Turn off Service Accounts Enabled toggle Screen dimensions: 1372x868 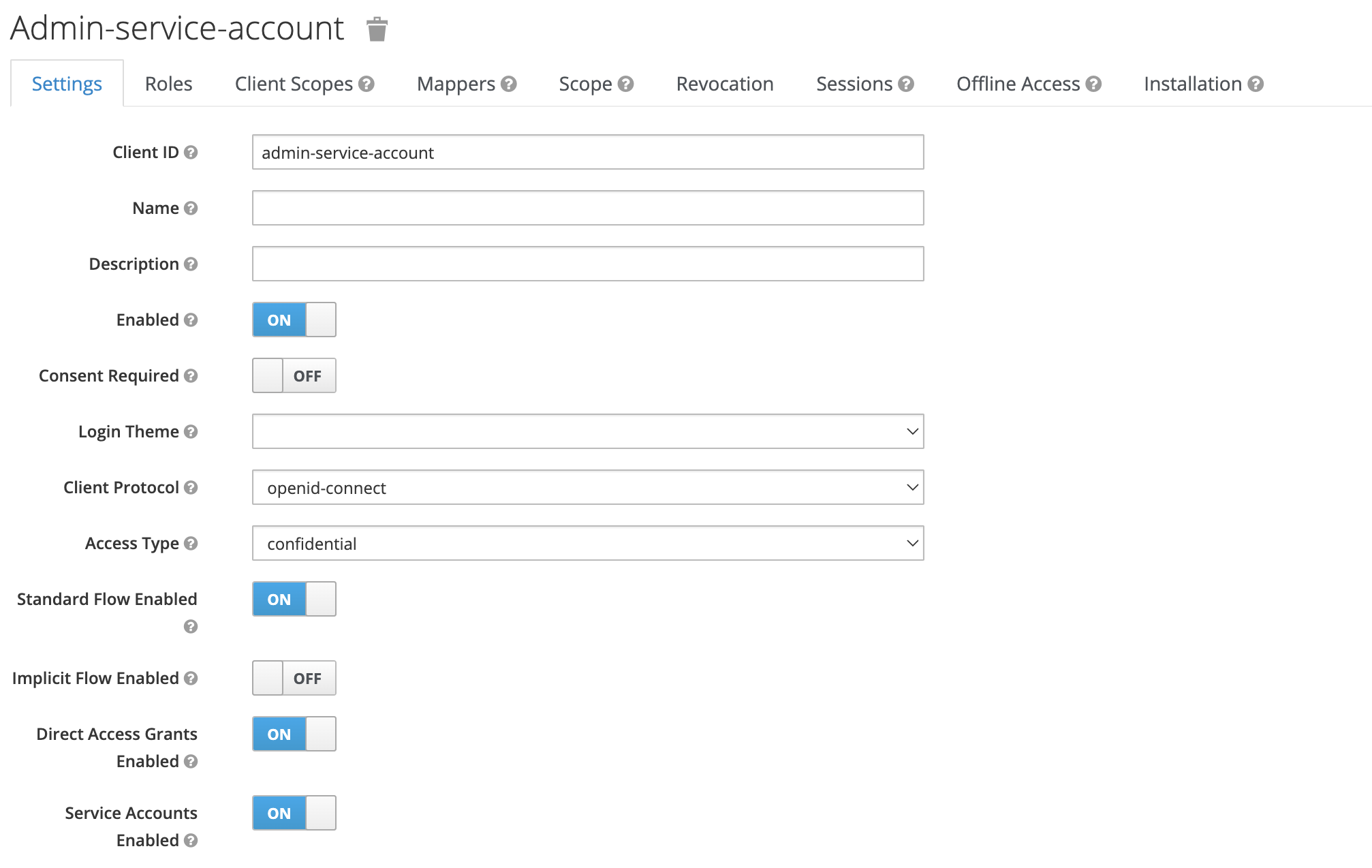(x=294, y=813)
